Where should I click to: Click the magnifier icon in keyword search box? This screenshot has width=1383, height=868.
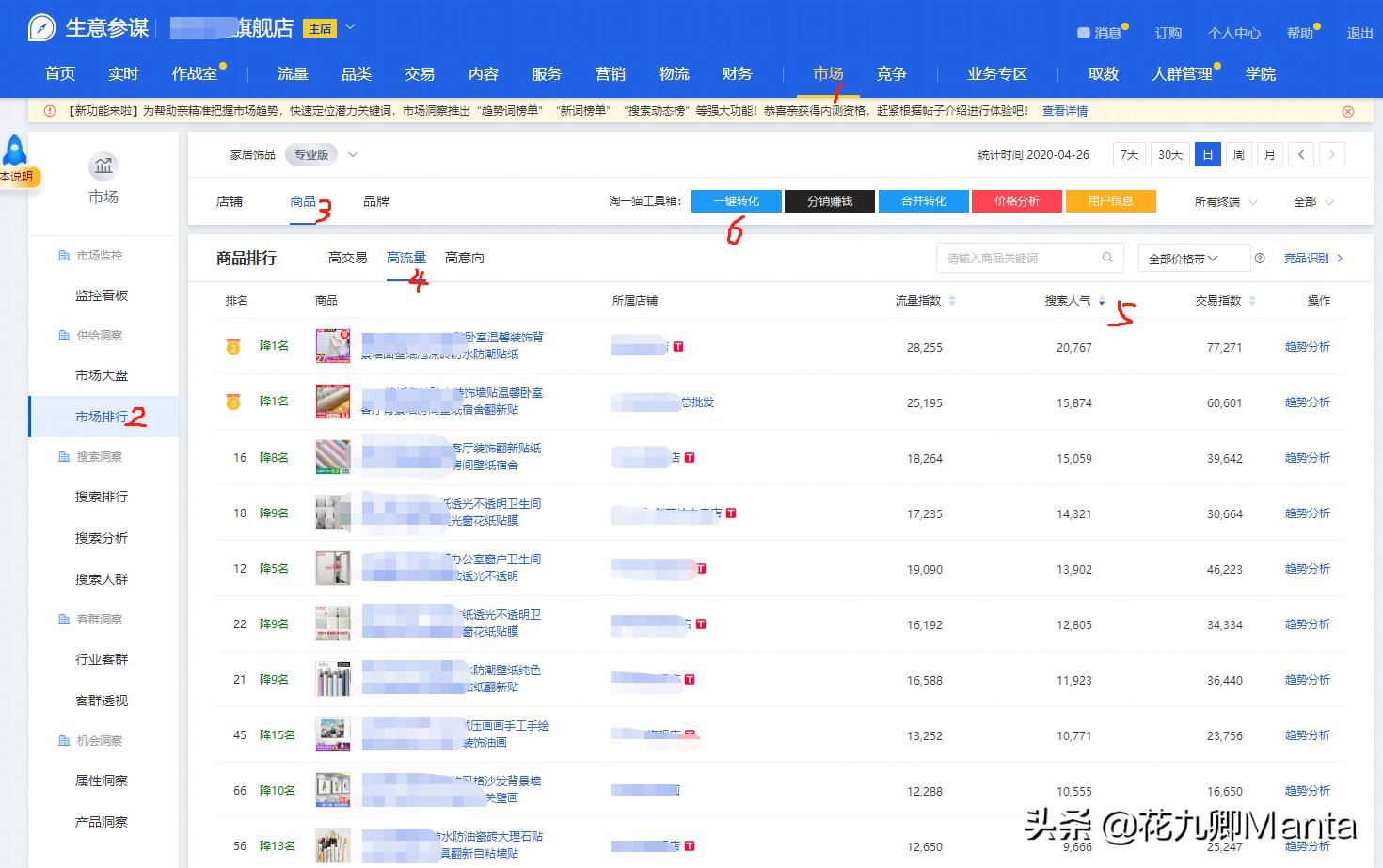(1107, 257)
